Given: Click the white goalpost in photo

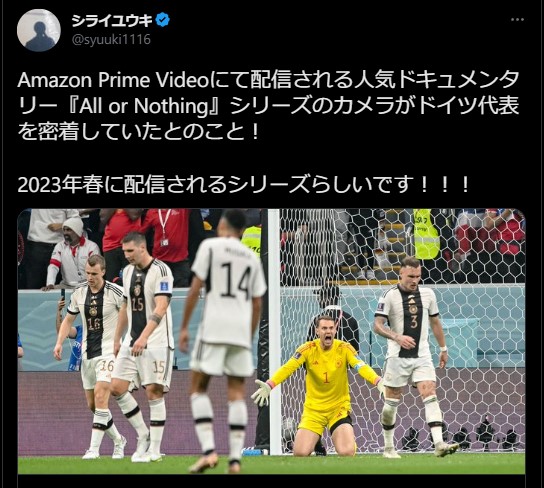Looking at the screenshot, I should coord(274,329).
